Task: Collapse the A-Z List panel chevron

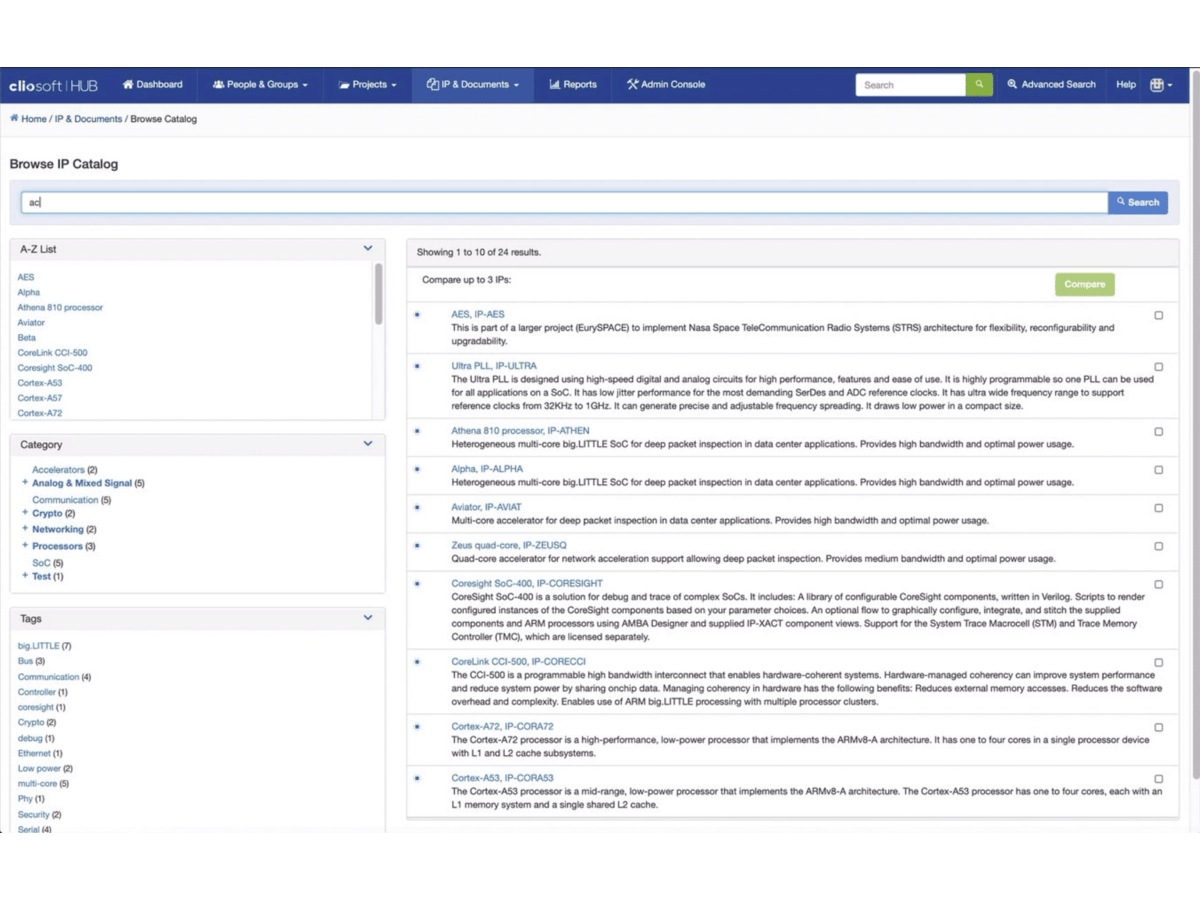Action: (368, 248)
